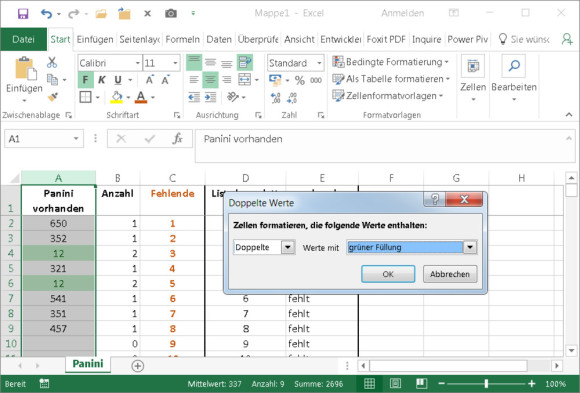This screenshot has height=393, width=580.
Task: Open the Datei tab
Action: click(23, 39)
